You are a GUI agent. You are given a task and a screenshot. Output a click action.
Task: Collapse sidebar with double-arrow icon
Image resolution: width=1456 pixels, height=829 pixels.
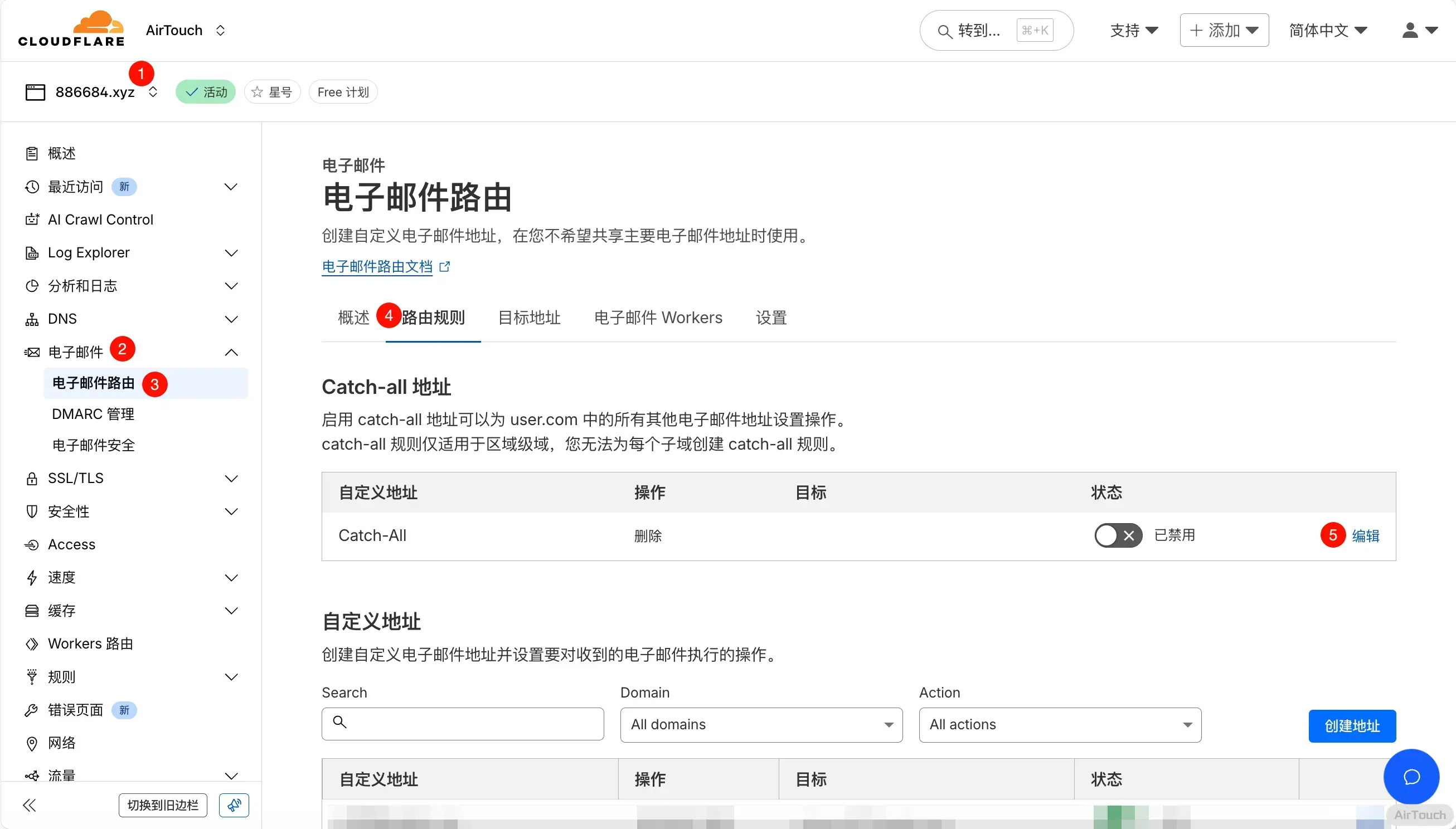pos(30,804)
